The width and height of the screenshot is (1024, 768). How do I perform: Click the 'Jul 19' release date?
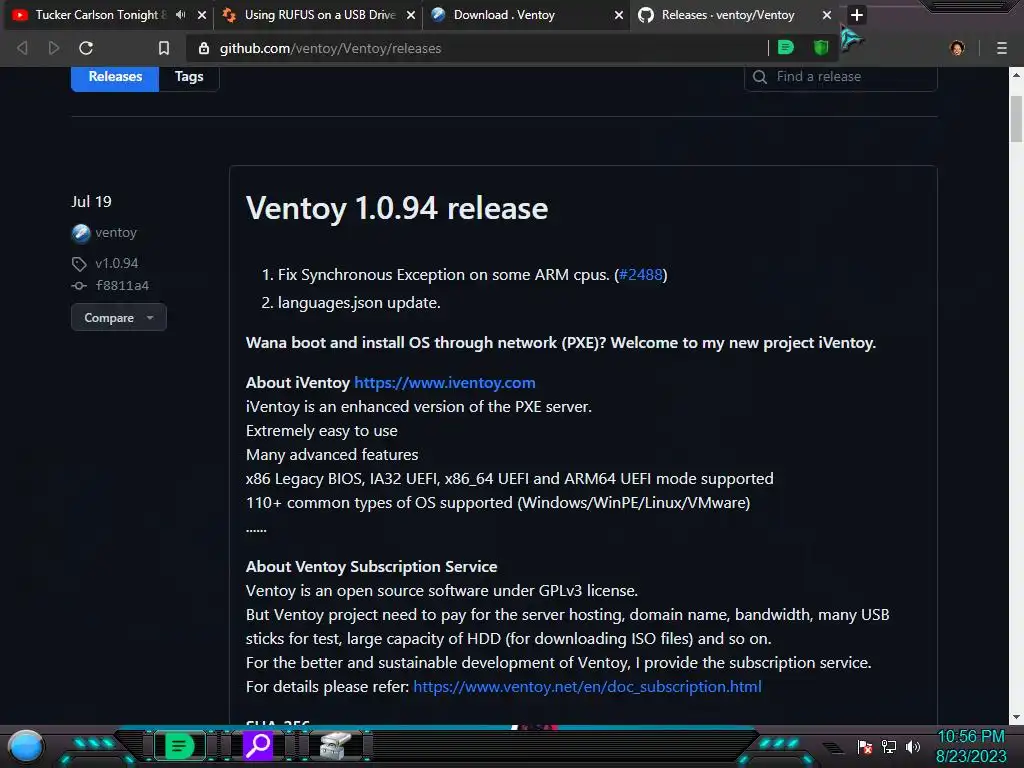pyautogui.click(x=91, y=202)
